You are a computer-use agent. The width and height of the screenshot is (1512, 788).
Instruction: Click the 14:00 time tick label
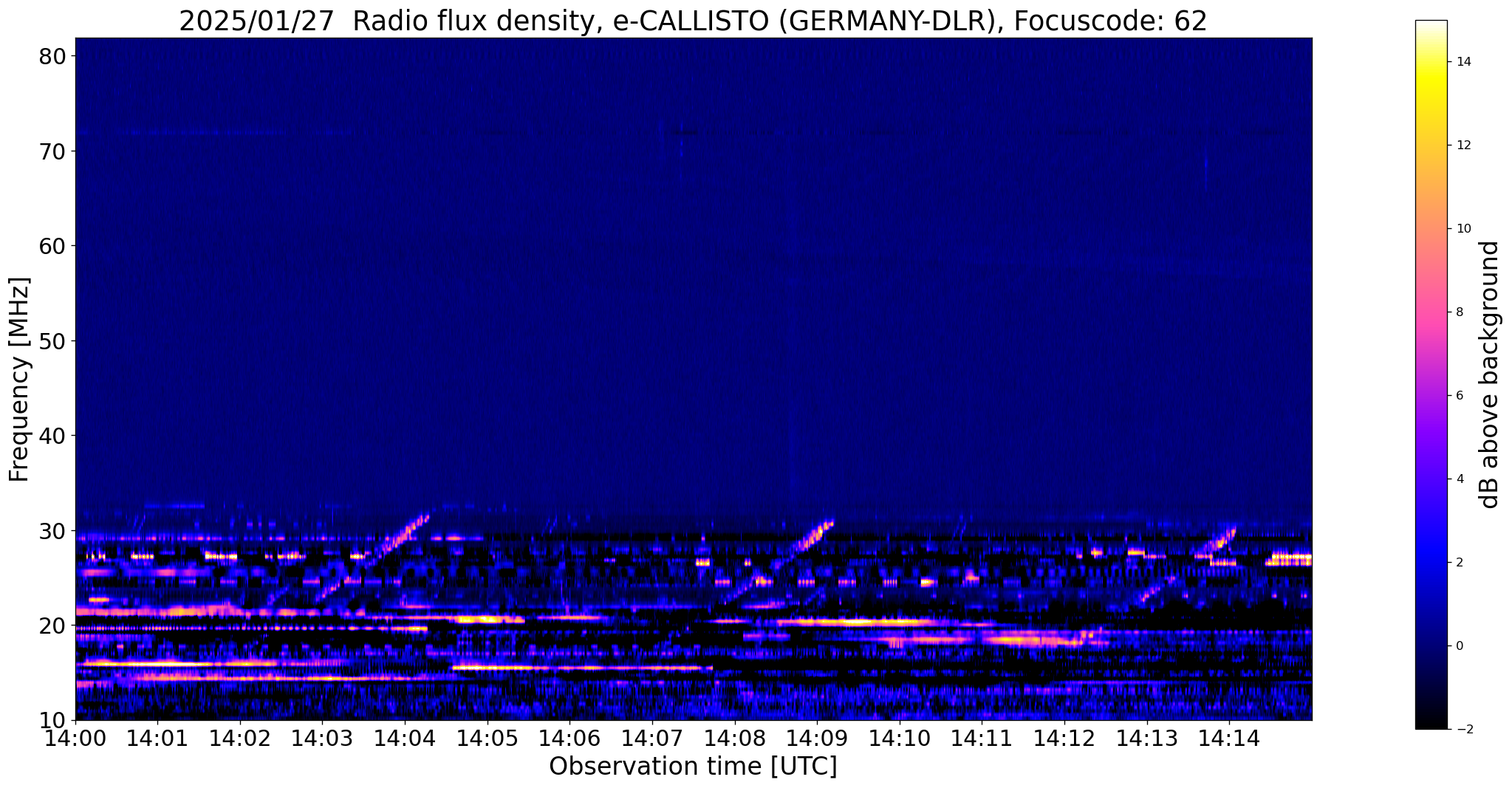click(x=75, y=739)
